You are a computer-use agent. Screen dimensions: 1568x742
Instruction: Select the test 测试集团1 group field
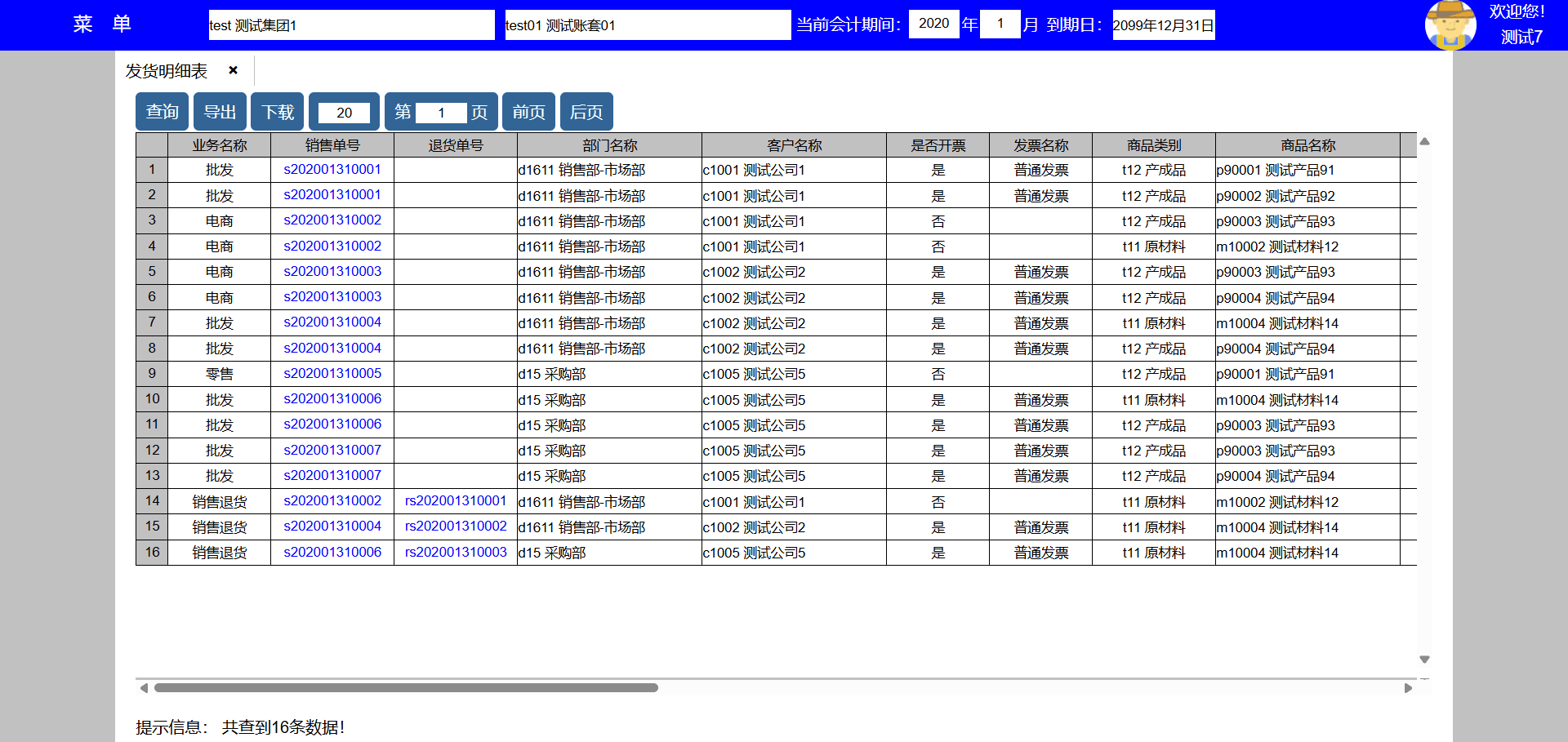[351, 25]
